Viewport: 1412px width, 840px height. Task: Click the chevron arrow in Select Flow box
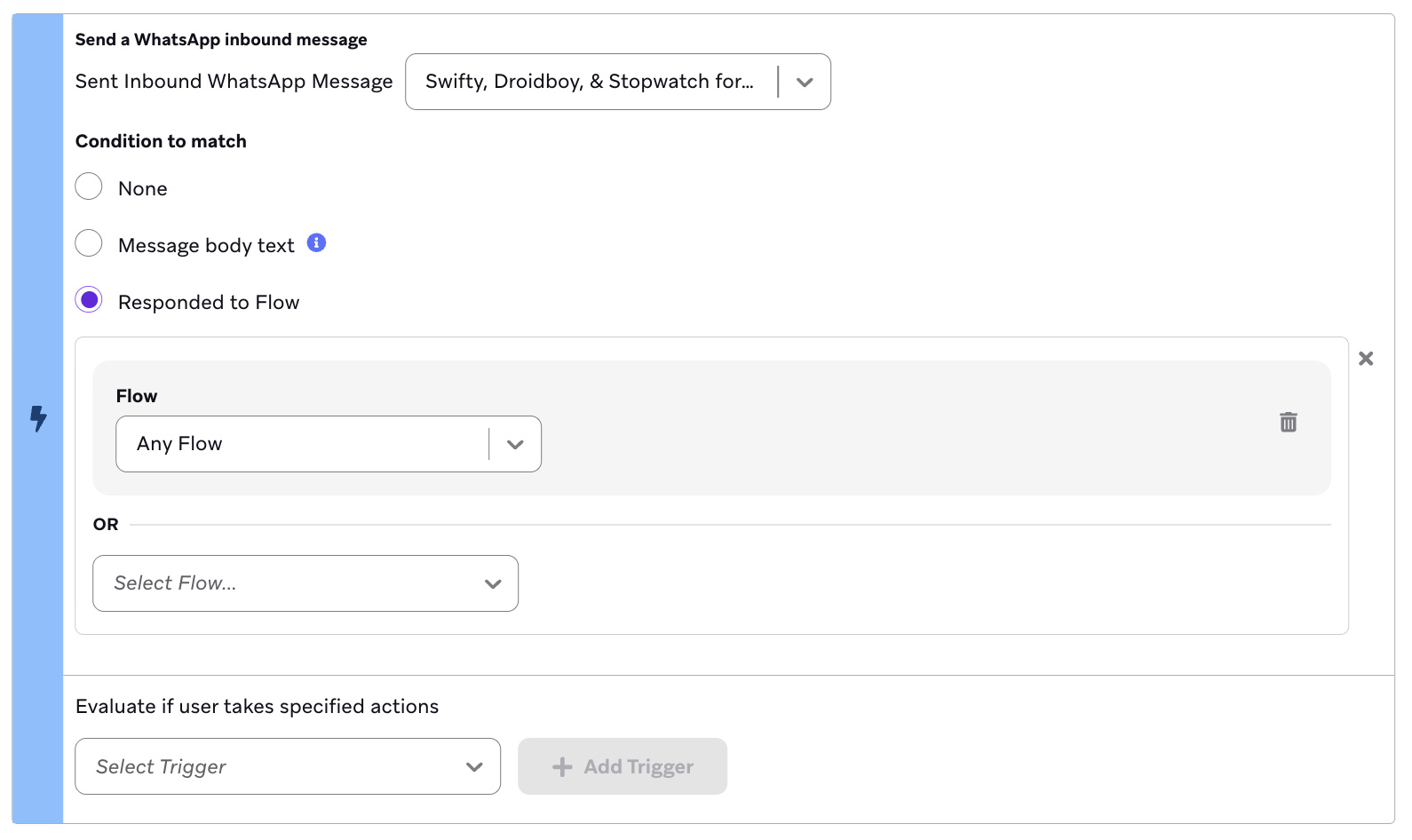[493, 584]
